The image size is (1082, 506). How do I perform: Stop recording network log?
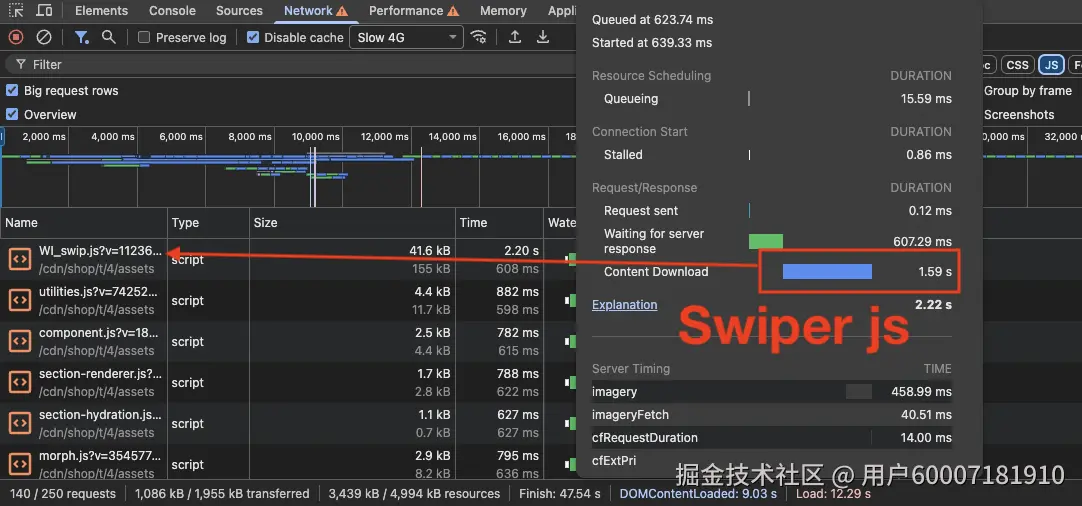(x=16, y=37)
